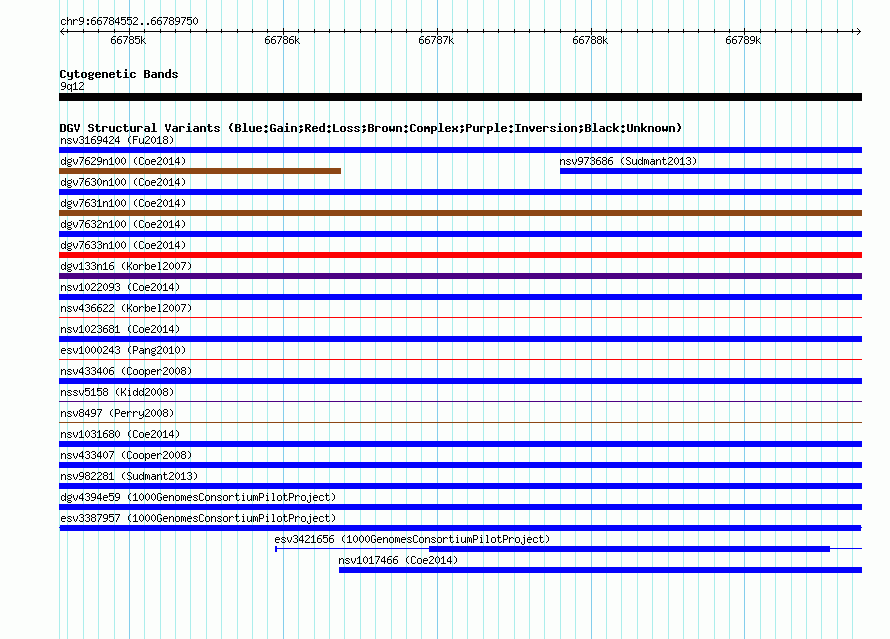The width and height of the screenshot is (890, 639).
Task: Select the blue dgv4394e59 gain bar
Action: pos(460,507)
